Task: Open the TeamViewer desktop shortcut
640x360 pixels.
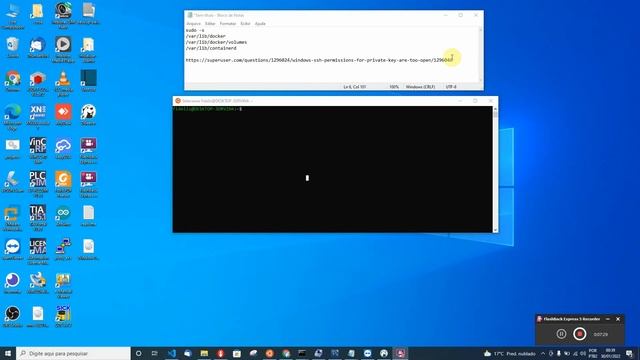Action: coord(13,249)
